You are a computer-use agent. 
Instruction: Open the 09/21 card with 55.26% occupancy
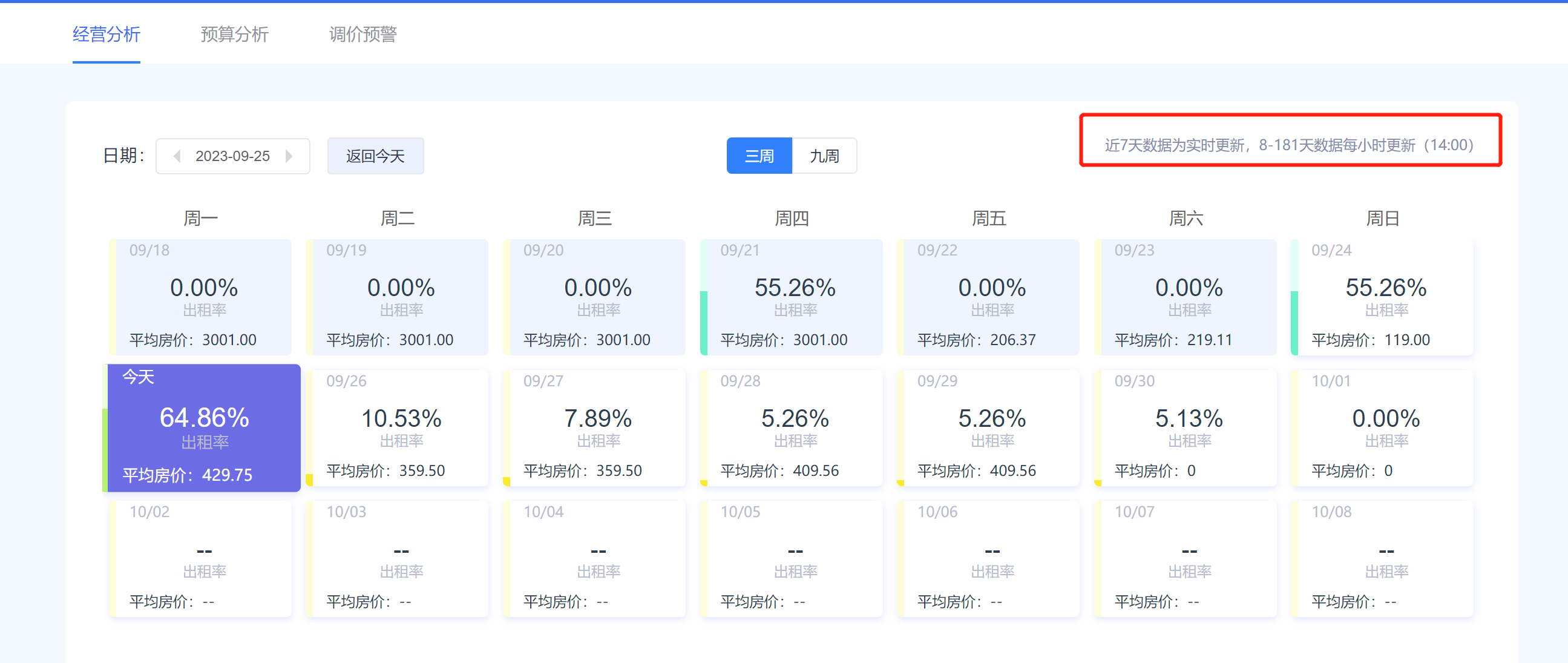(792, 297)
